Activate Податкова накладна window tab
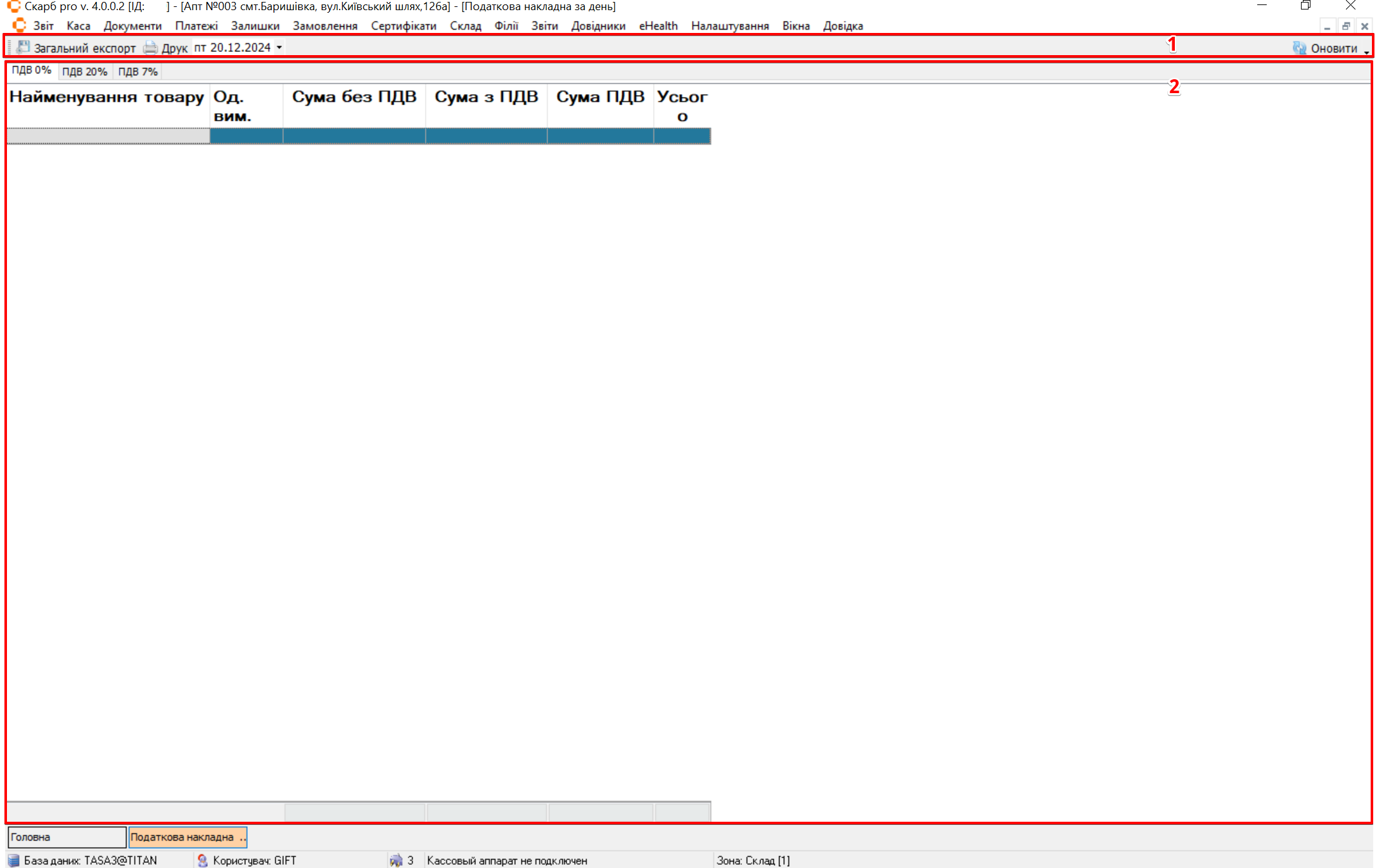1377x868 pixels. [187, 837]
